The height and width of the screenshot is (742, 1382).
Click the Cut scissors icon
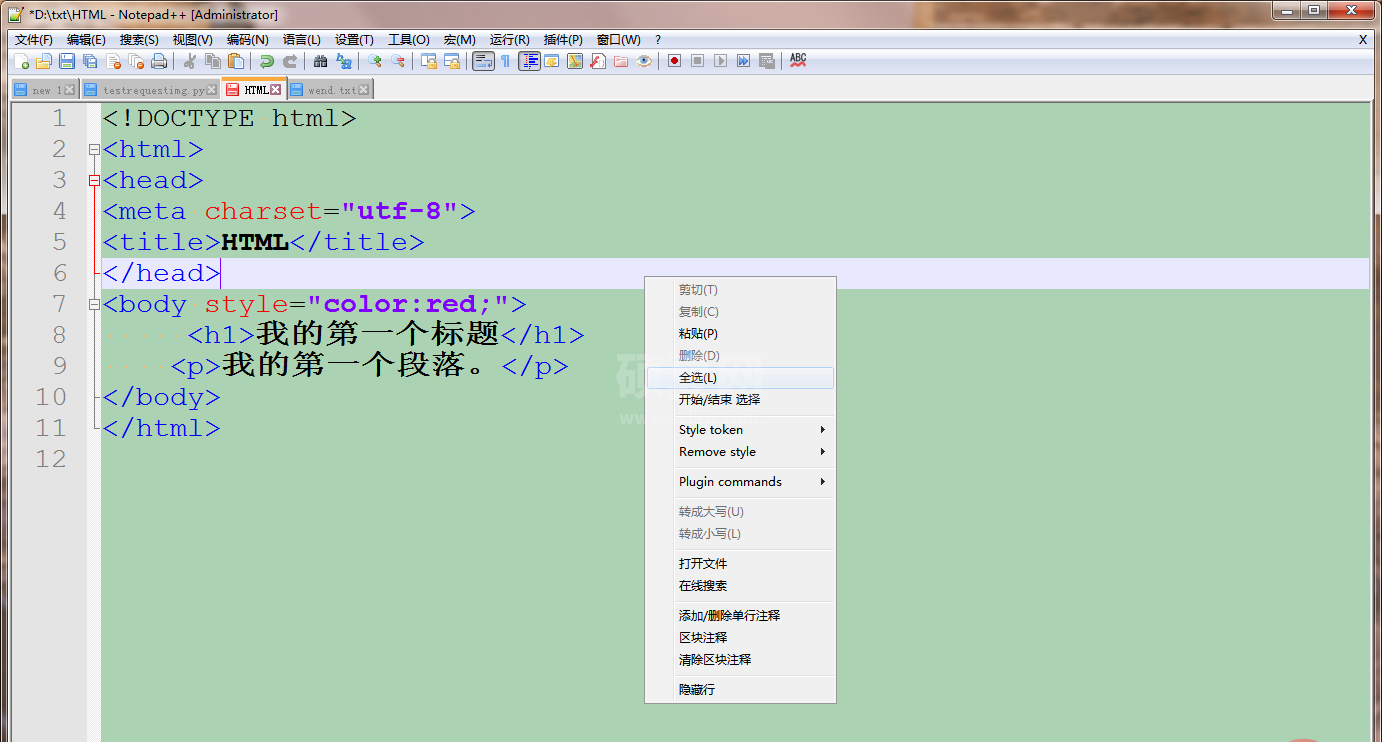190,61
